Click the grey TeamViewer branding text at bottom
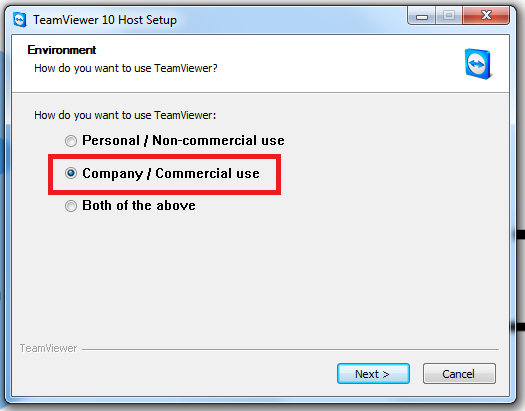This screenshot has height=411, width=525. pyautogui.click(x=49, y=348)
